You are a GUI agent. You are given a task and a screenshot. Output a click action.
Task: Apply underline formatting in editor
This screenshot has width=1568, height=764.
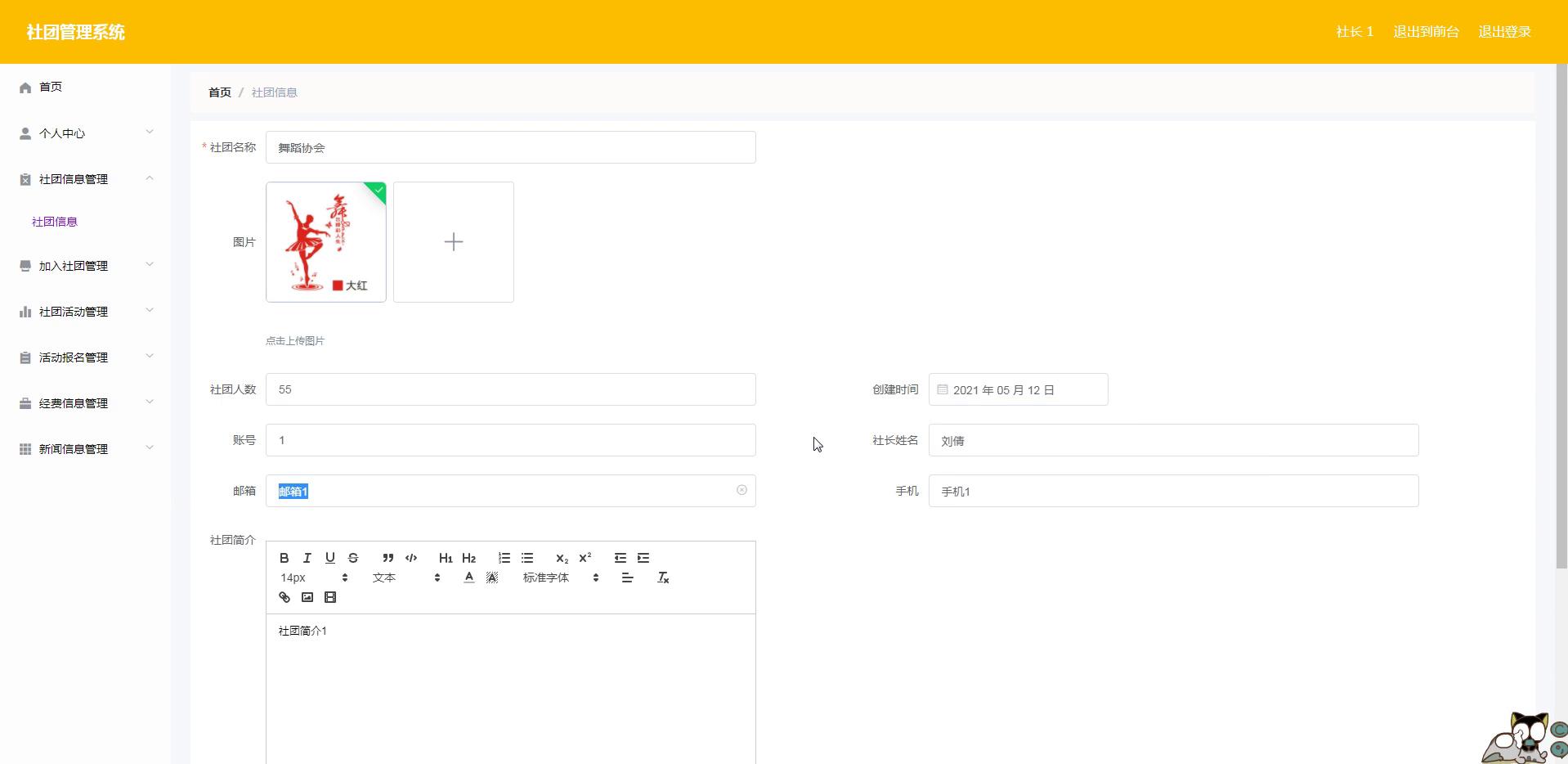(330, 558)
